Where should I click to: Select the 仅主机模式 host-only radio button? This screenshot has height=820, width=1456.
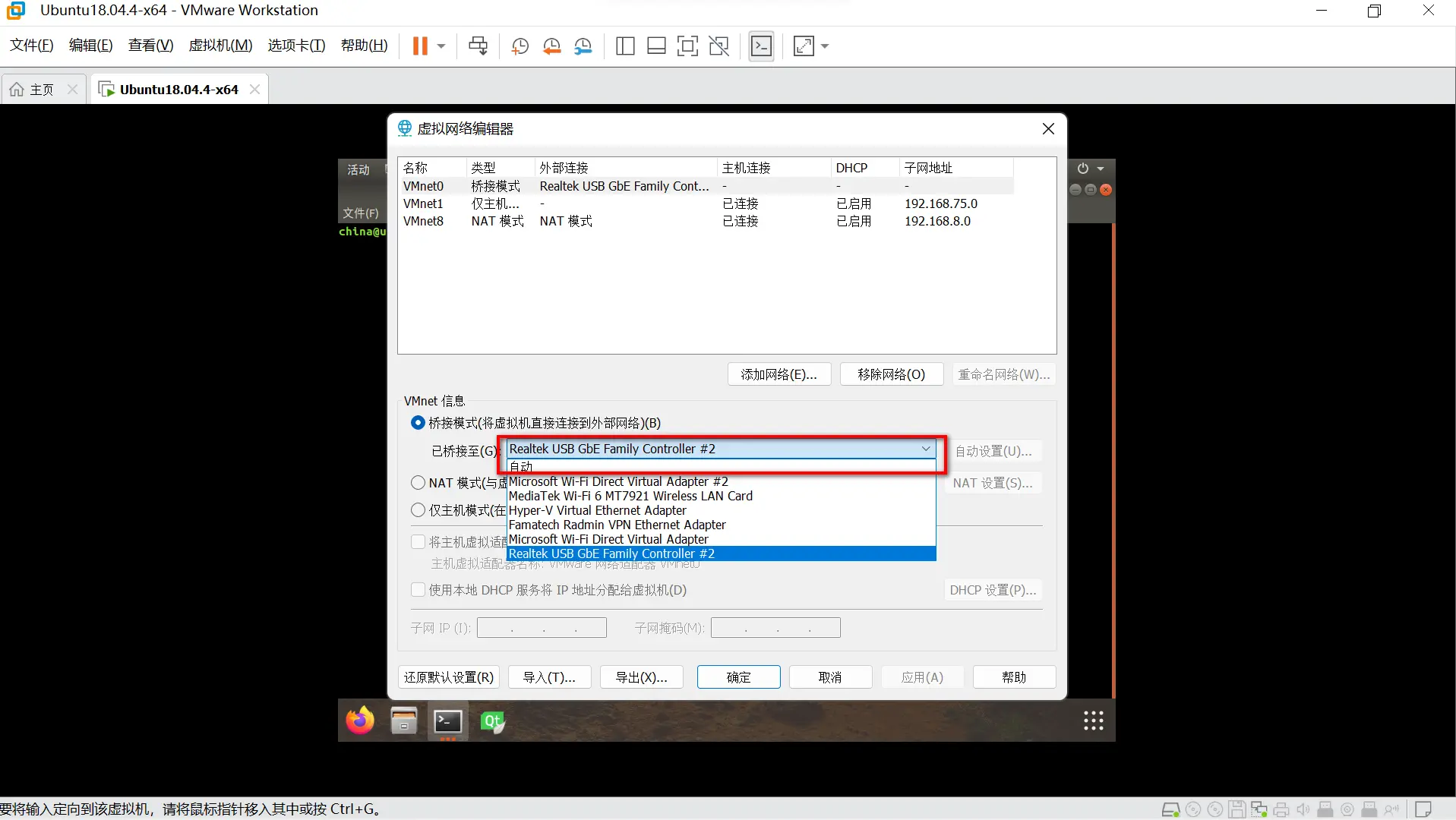coord(418,510)
